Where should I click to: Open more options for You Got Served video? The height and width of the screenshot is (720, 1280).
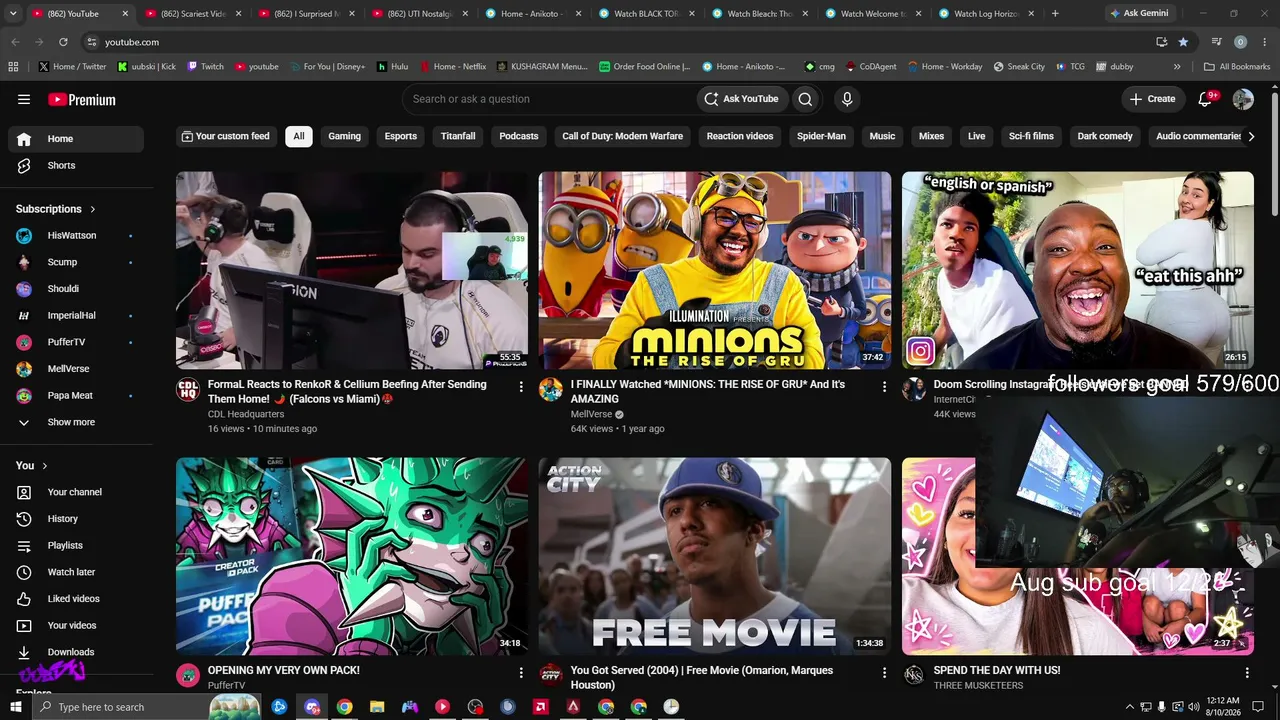point(884,672)
